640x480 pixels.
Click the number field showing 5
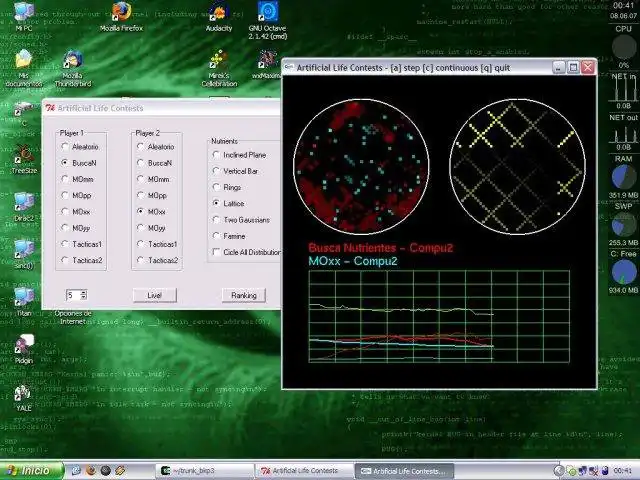[71, 295]
